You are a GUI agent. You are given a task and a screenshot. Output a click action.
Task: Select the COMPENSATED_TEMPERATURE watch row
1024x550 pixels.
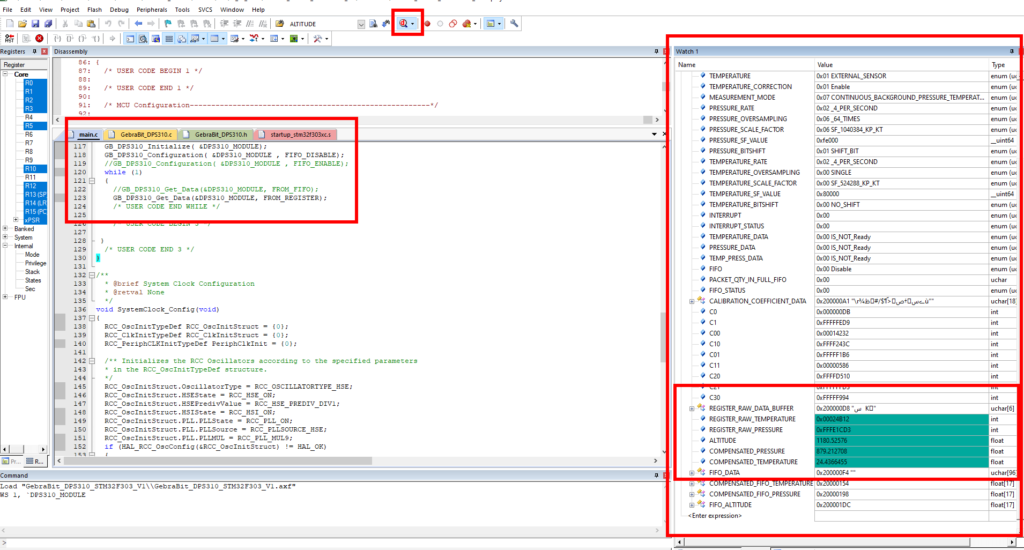tap(848, 462)
